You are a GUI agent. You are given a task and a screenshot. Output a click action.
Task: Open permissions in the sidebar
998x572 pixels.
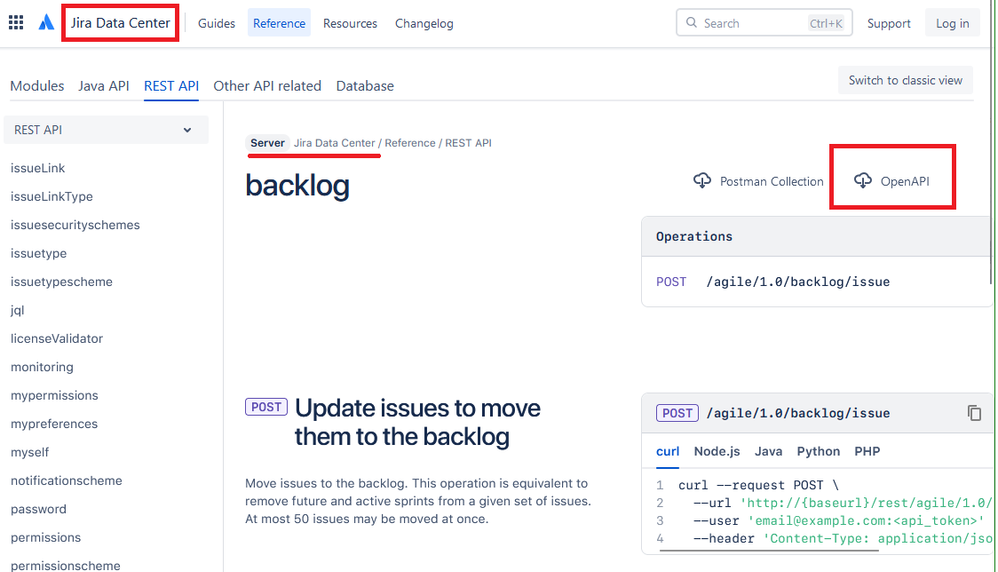(x=45, y=538)
